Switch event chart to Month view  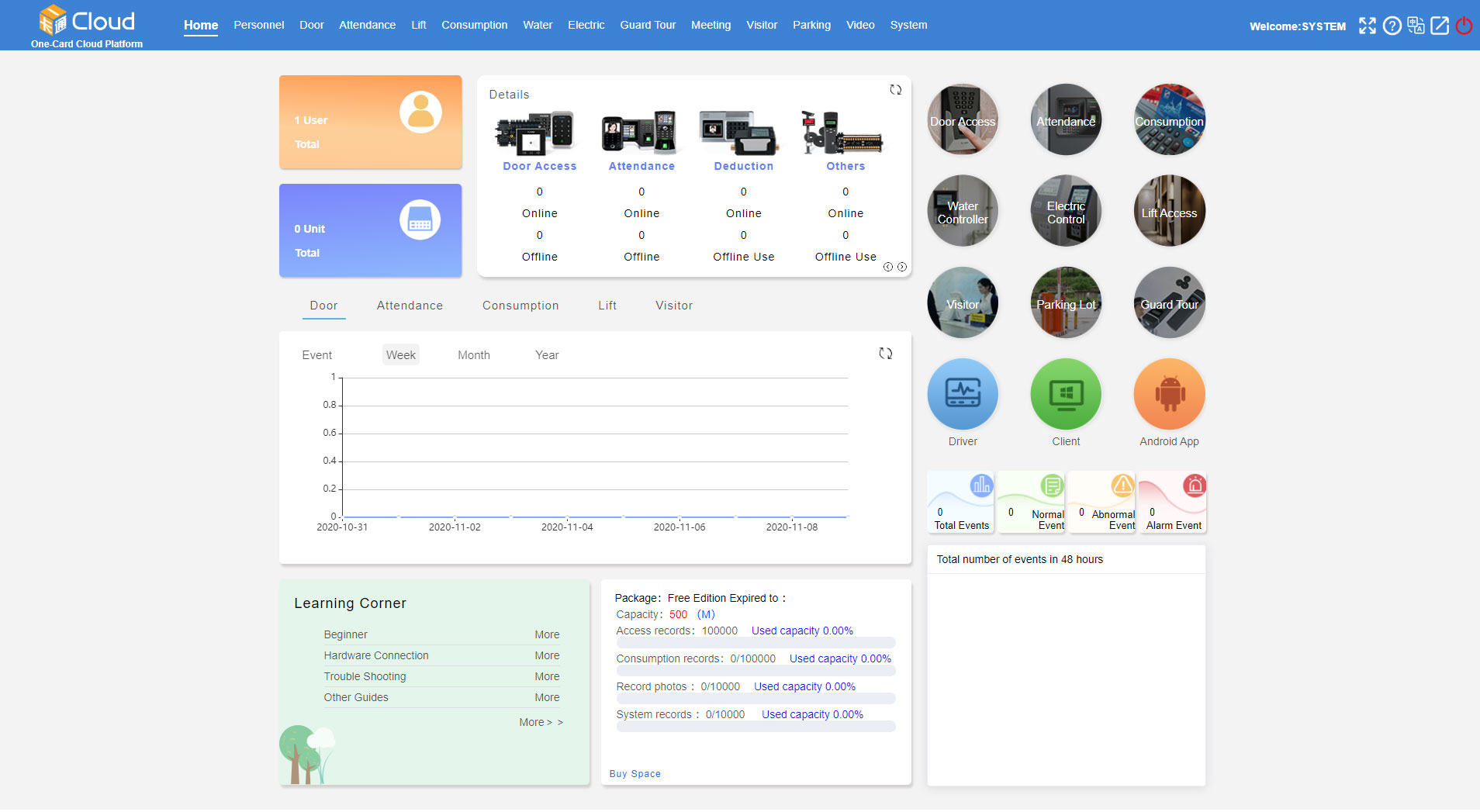[x=473, y=355]
